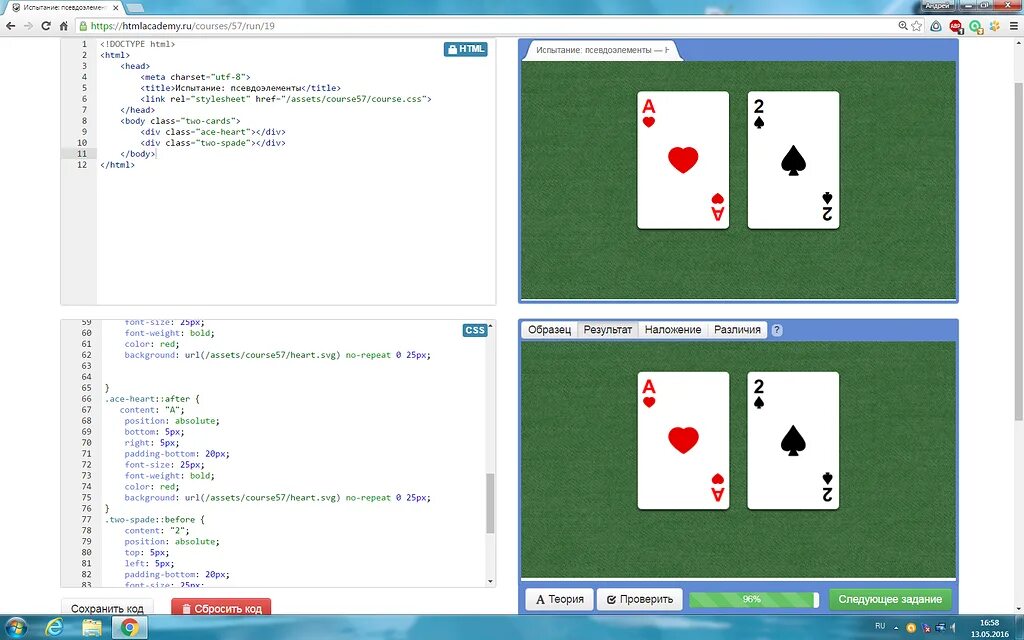Click CSS line 'content: "A";'
Image resolution: width=1024 pixels, height=640 pixels.
pyautogui.click(x=152, y=409)
